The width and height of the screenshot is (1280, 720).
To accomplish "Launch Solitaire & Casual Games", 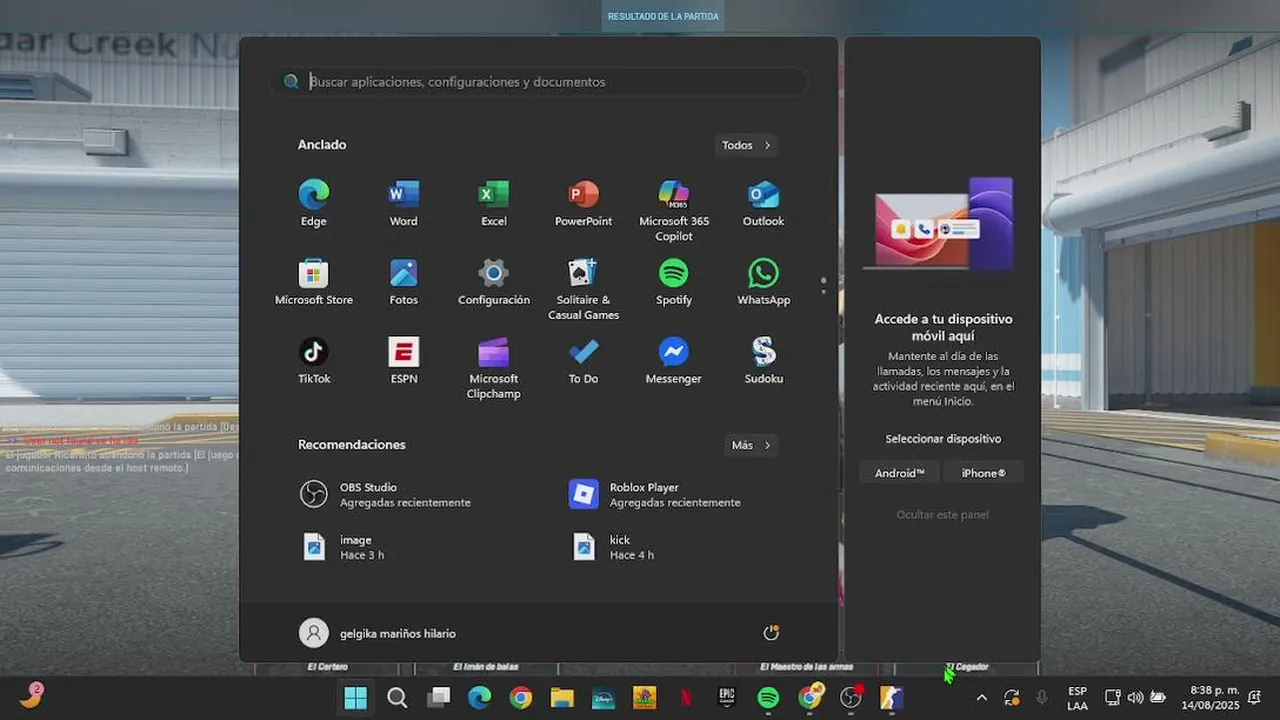I will click(x=583, y=289).
